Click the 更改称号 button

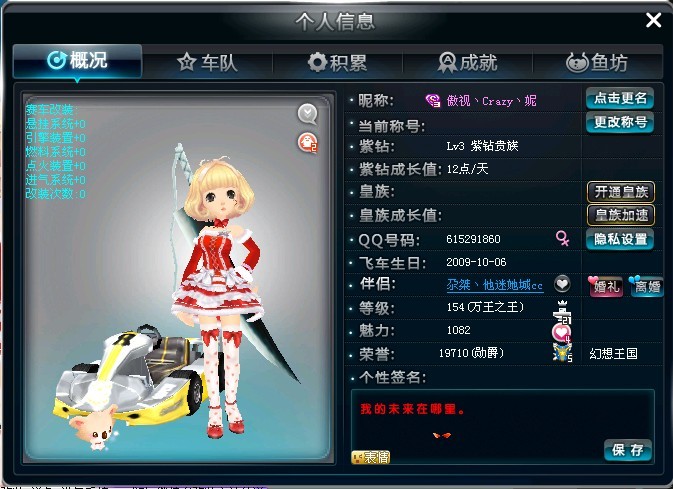pyautogui.click(x=620, y=123)
